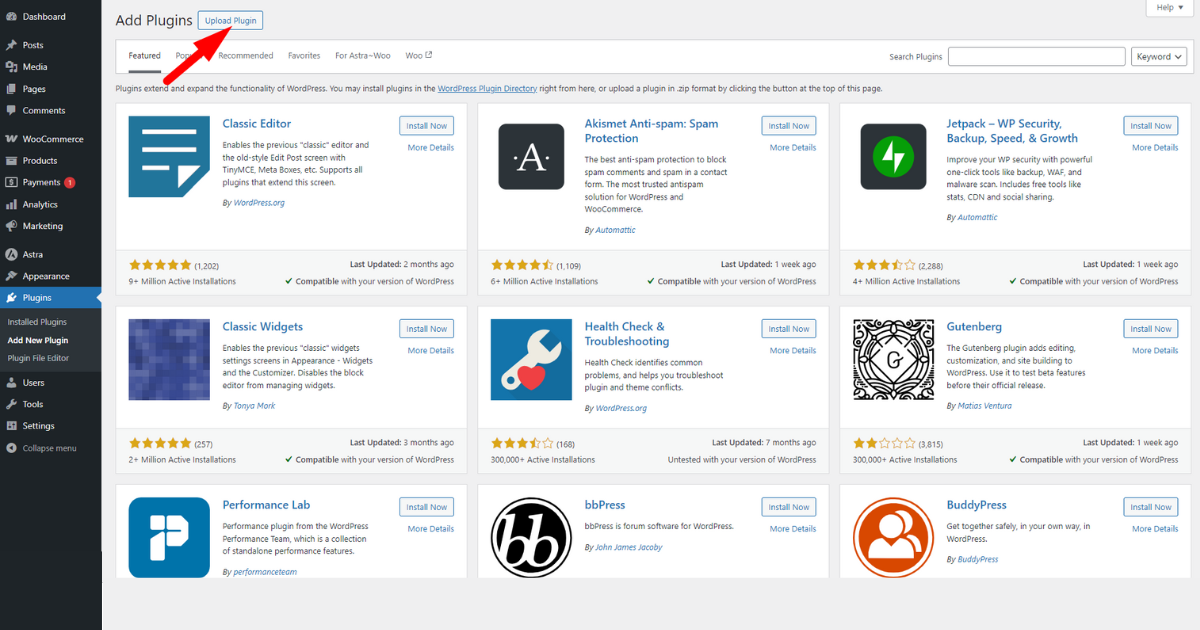Click the Astra logo icon
The image size is (1200, 630).
pyautogui.click(x=10, y=255)
